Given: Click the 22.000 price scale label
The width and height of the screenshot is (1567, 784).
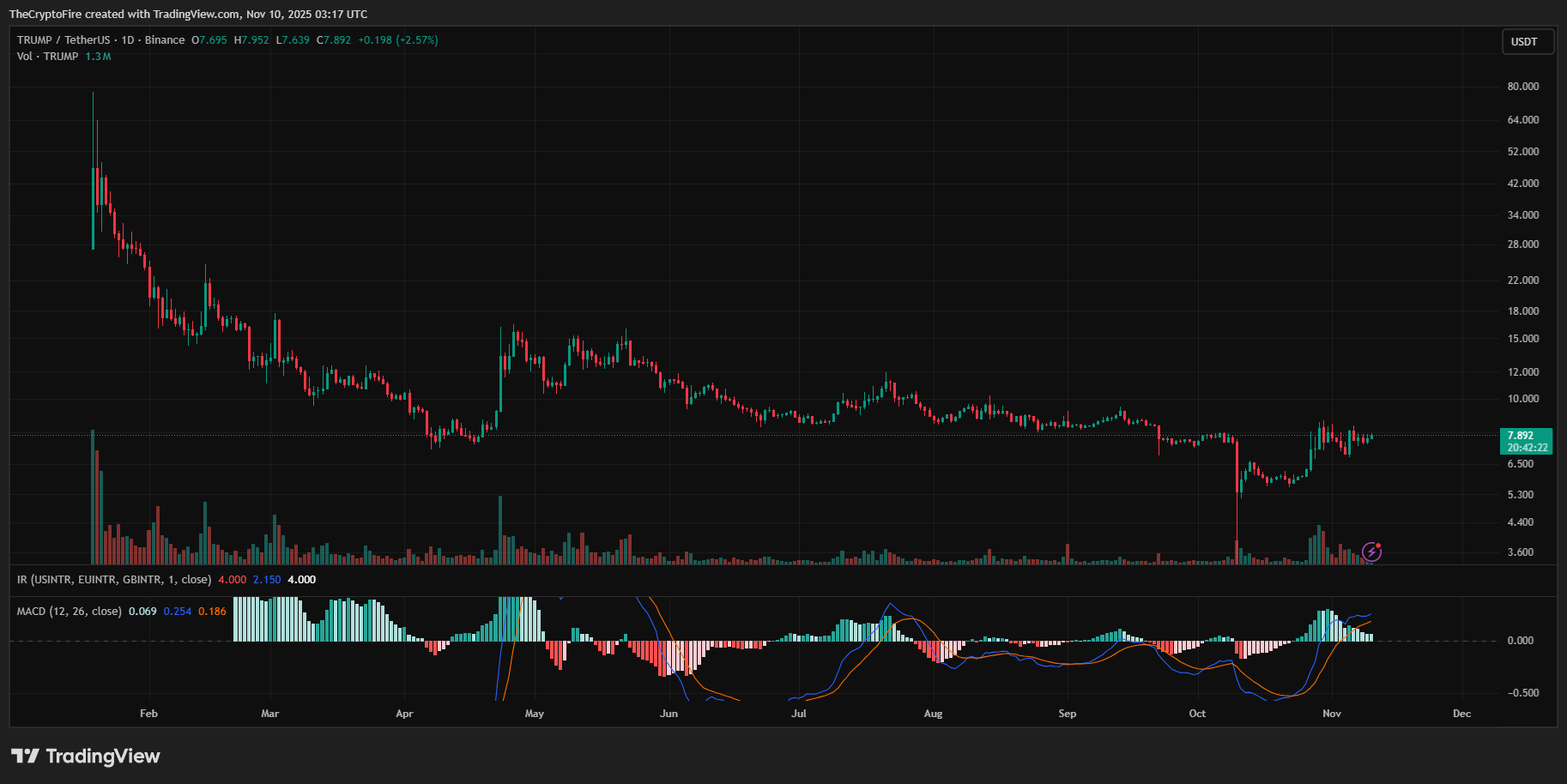Looking at the screenshot, I should (1523, 280).
